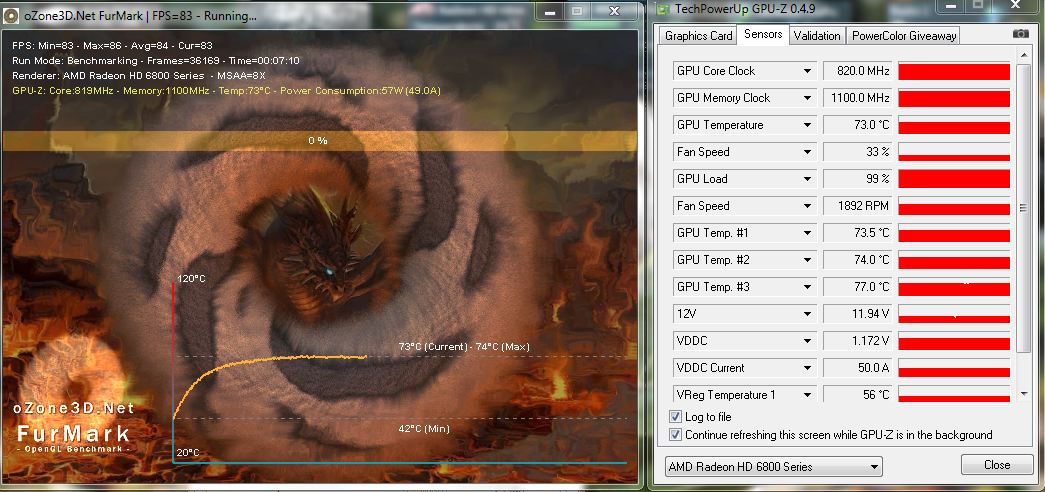Click the 56 °C VReg temperature value

pyautogui.click(x=858, y=395)
